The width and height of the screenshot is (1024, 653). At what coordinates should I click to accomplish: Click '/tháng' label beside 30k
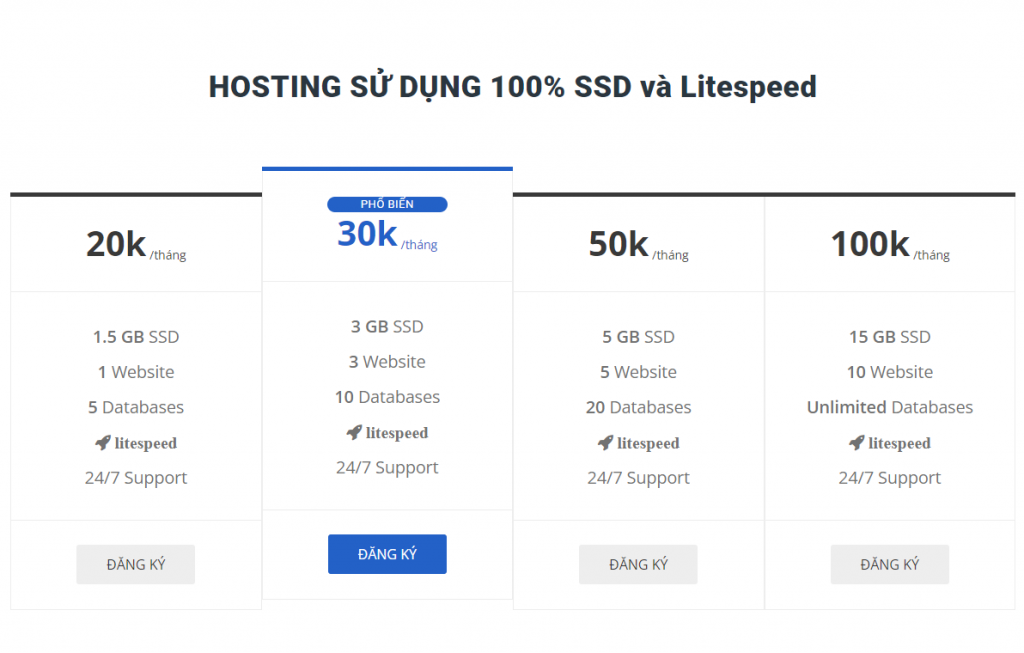click(419, 244)
